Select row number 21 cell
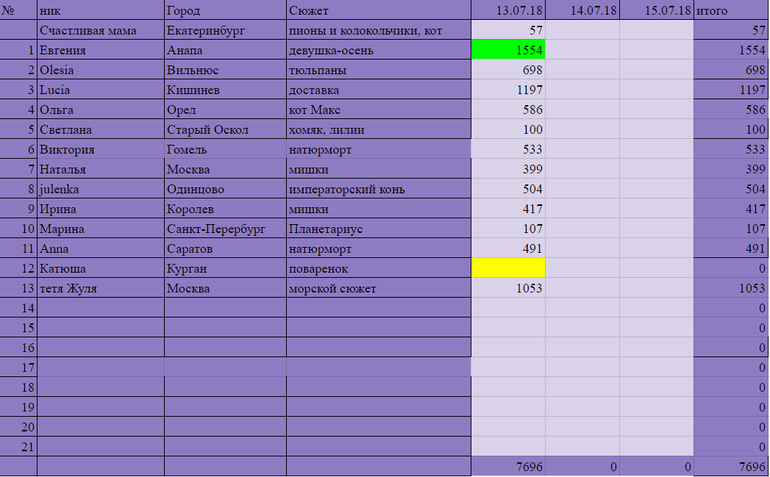 pos(19,446)
